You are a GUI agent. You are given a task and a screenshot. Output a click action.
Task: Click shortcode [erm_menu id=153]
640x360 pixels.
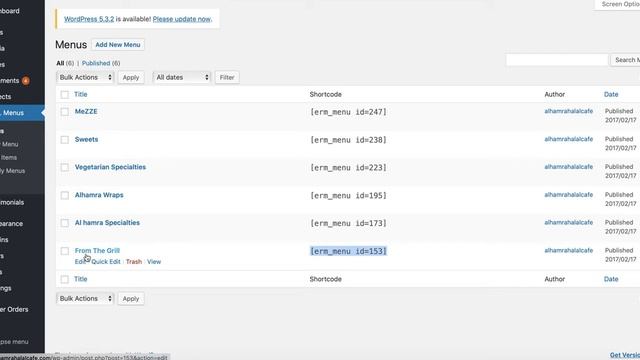348,251
